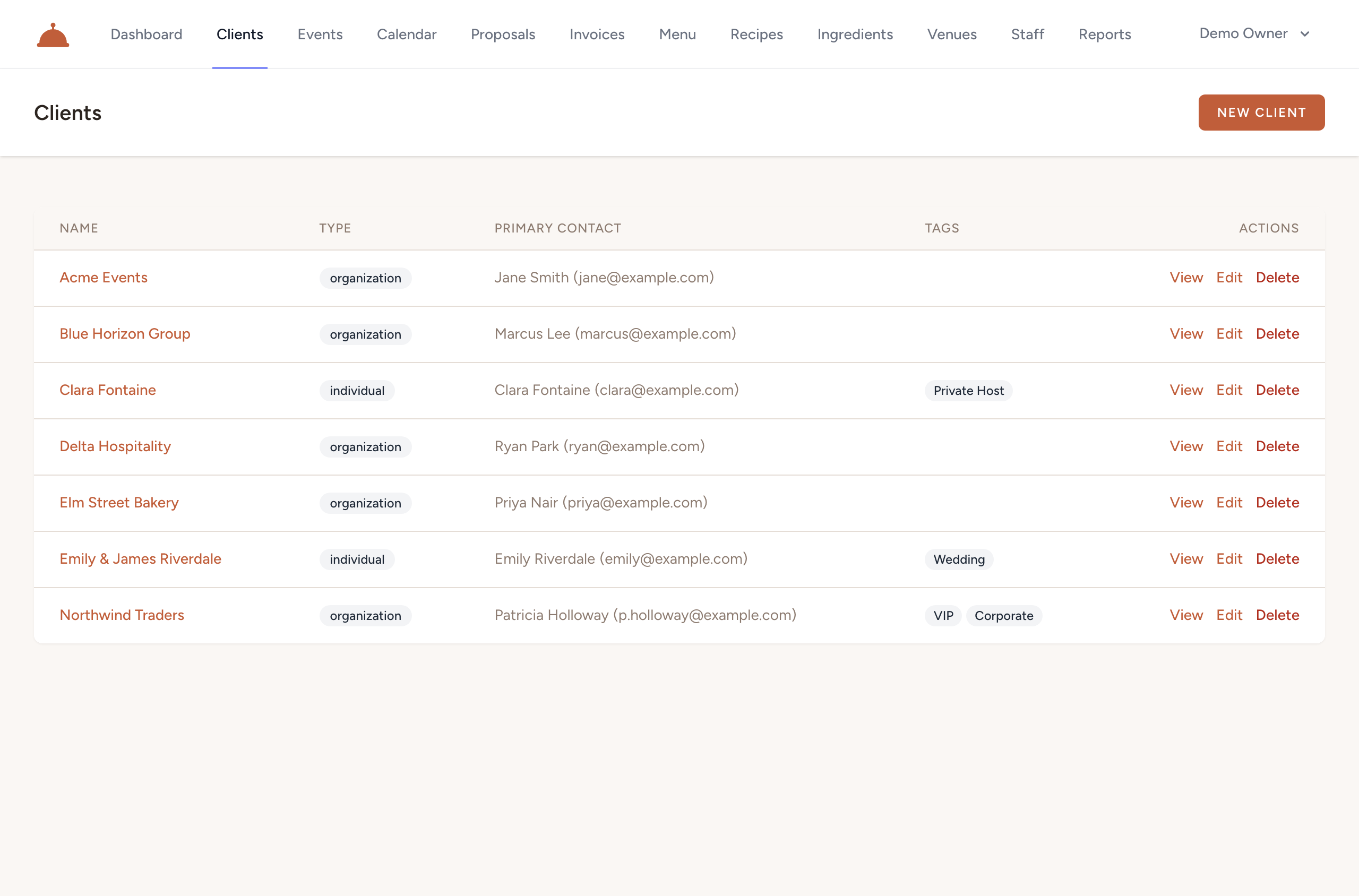1359x896 pixels.
Task: Delete the Acme Events client
Action: 1277,278
